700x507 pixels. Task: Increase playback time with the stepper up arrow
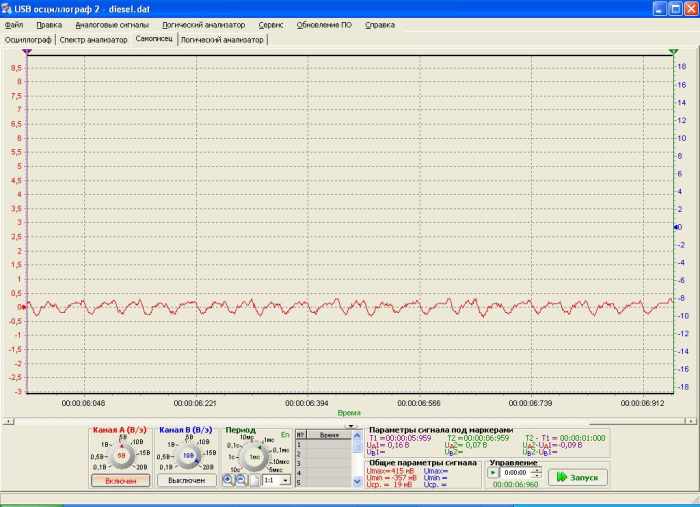pyautogui.click(x=538, y=470)
